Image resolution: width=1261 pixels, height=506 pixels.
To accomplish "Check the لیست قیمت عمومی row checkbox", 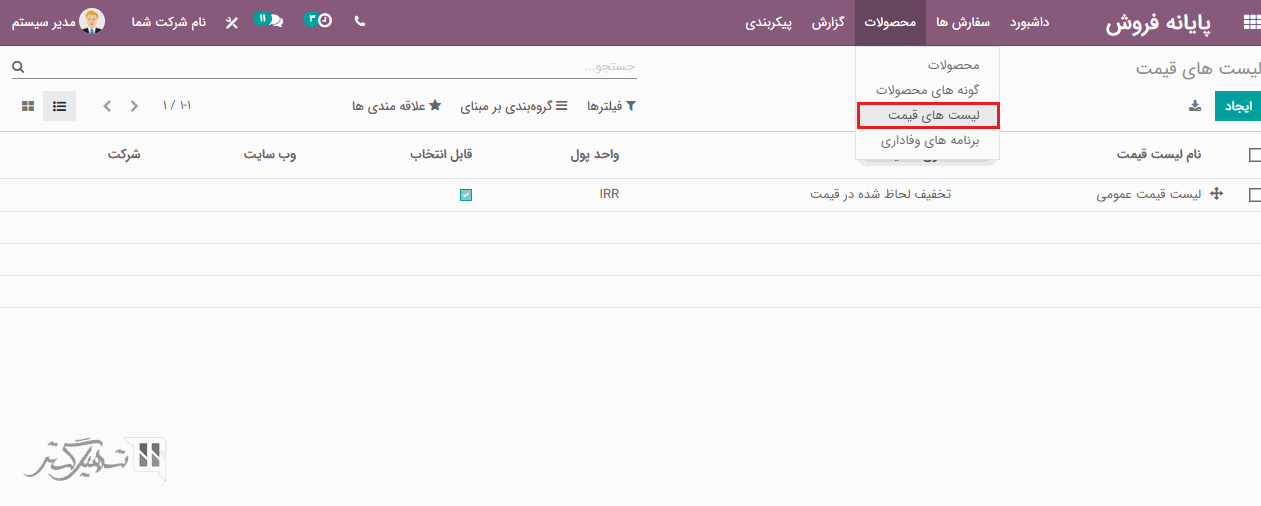I will click(1255, 195).
